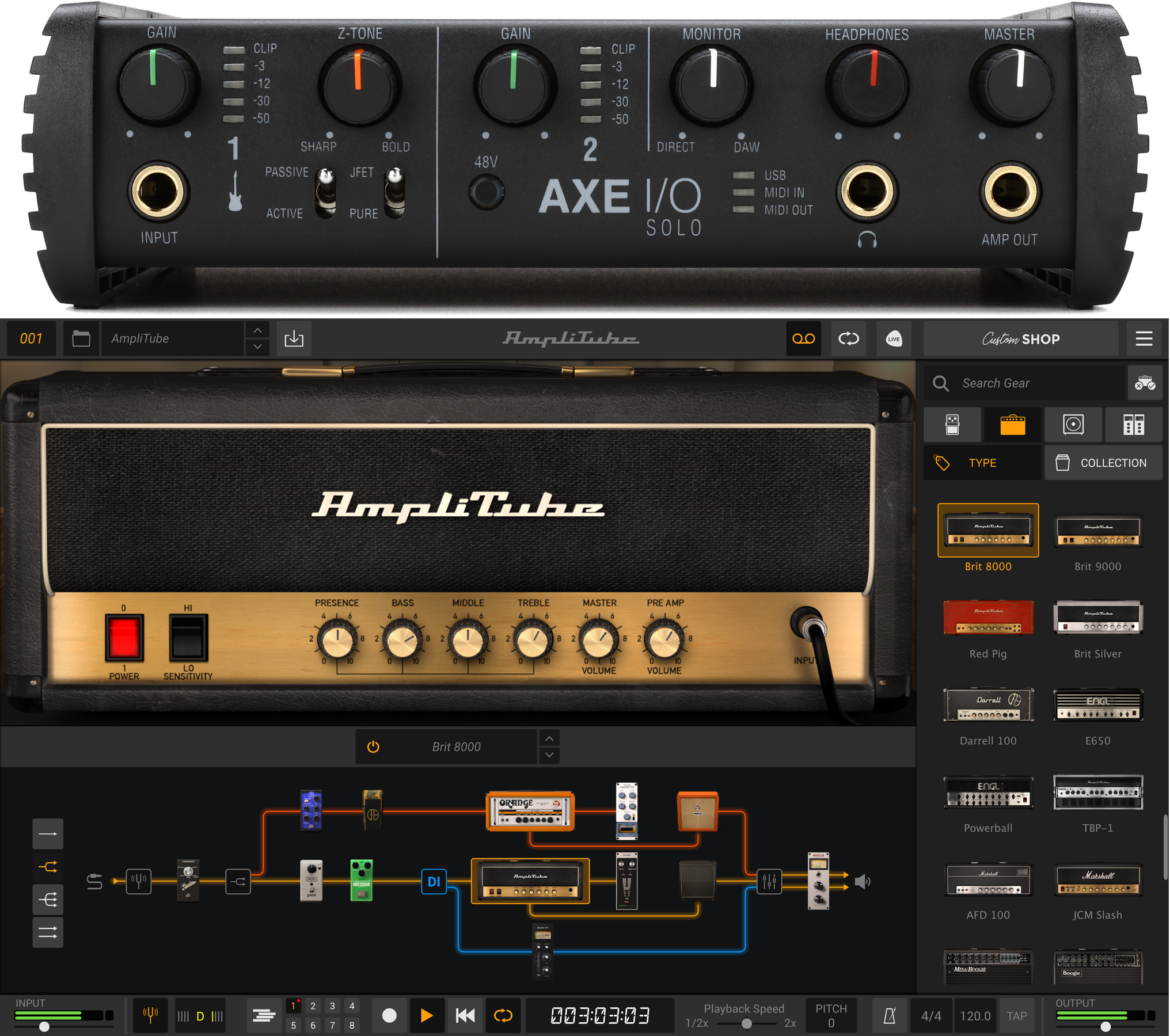Open the Looper panel
Viewport: 1170px width, 1036px height.
pos(804,338)
